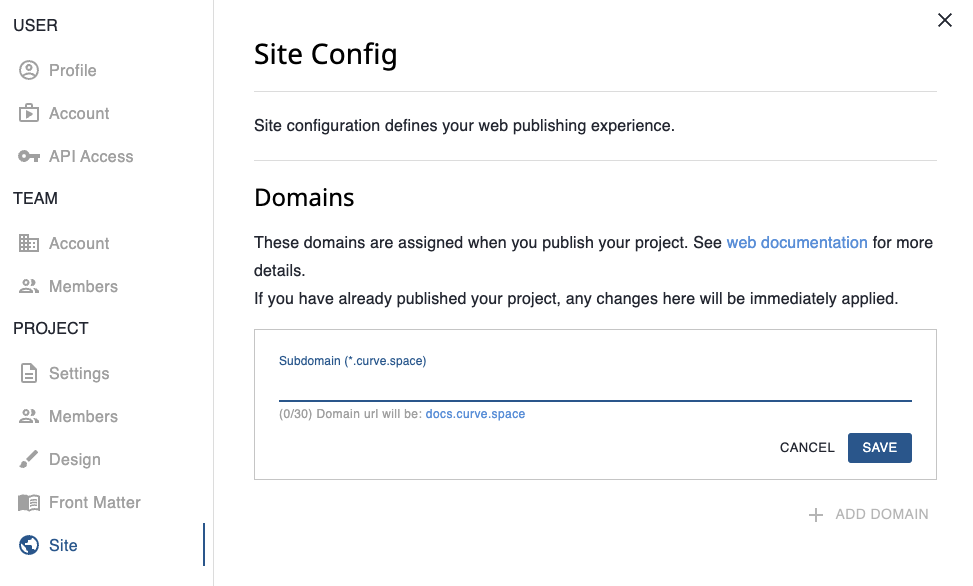Select the Project Members people icon
This screenshot has width=973, height=586.
pos(30,416)
